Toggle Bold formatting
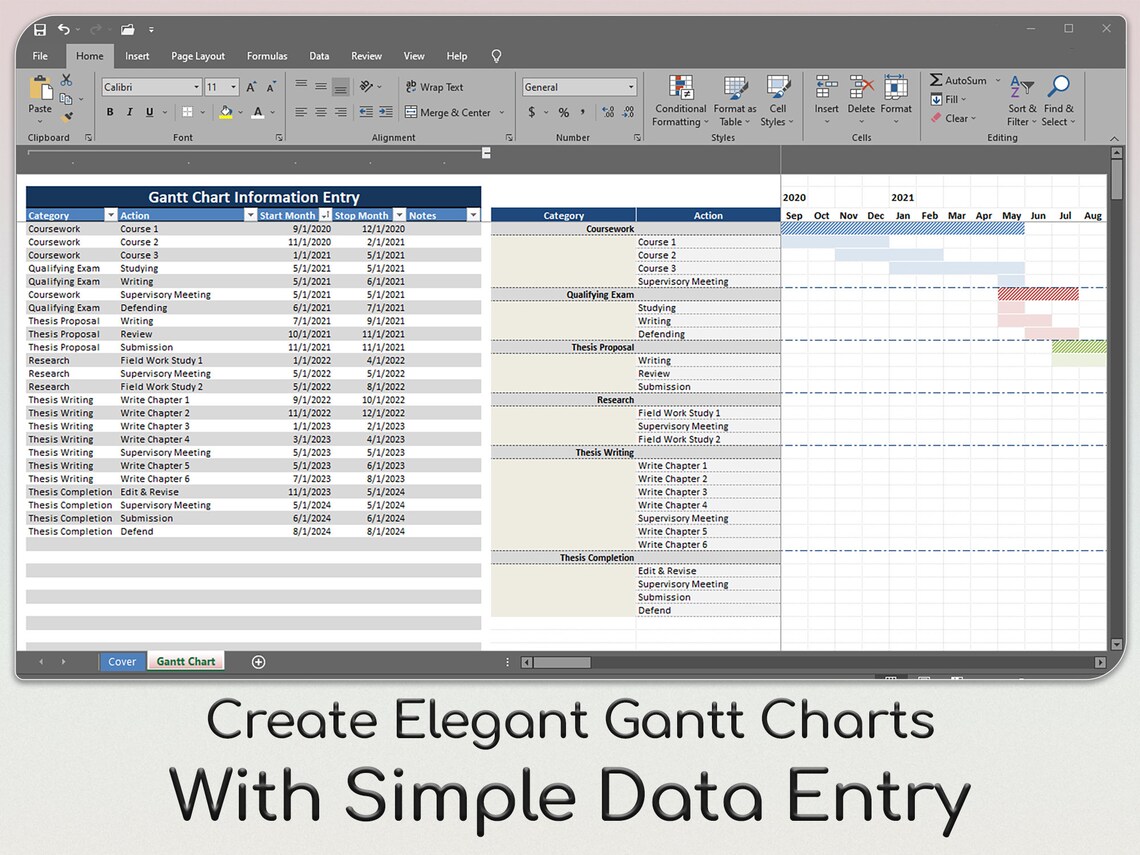Viewport: 1140px width, 855px height. (110, 112)
